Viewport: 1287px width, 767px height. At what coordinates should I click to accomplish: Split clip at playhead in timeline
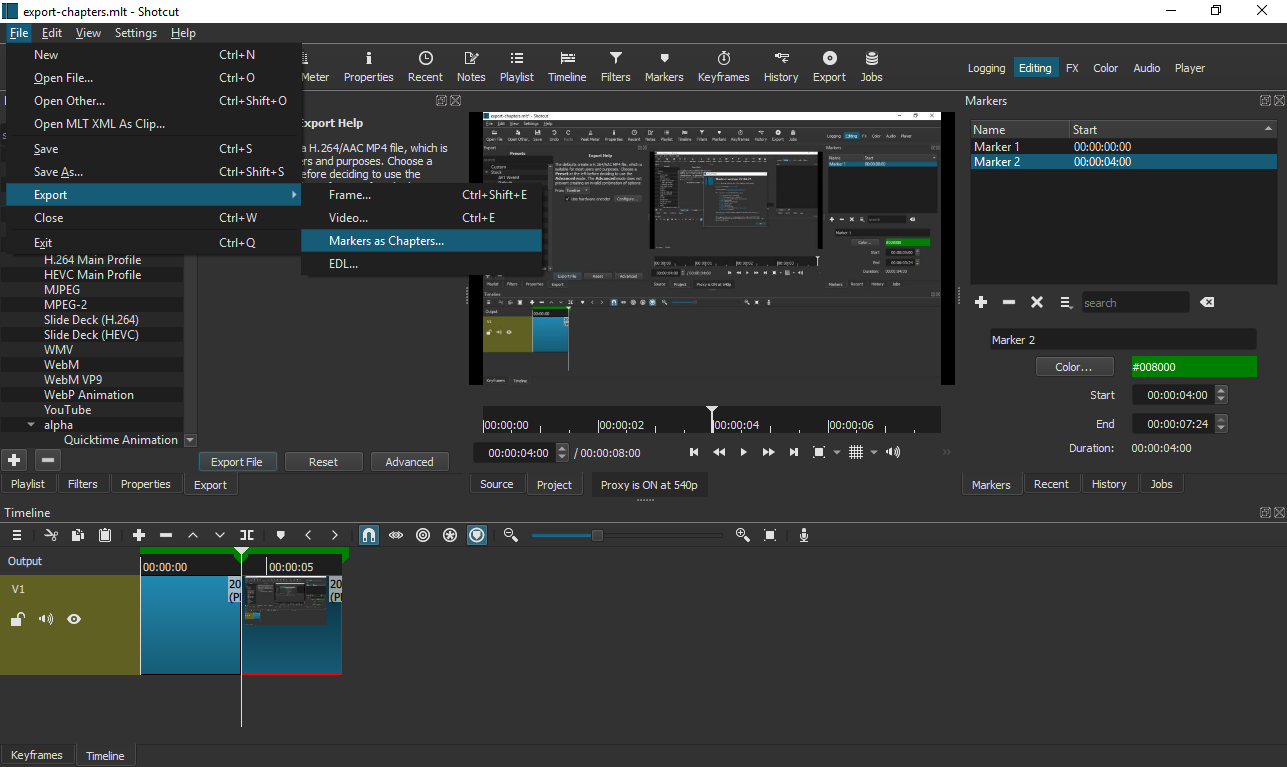pos(247,535)
